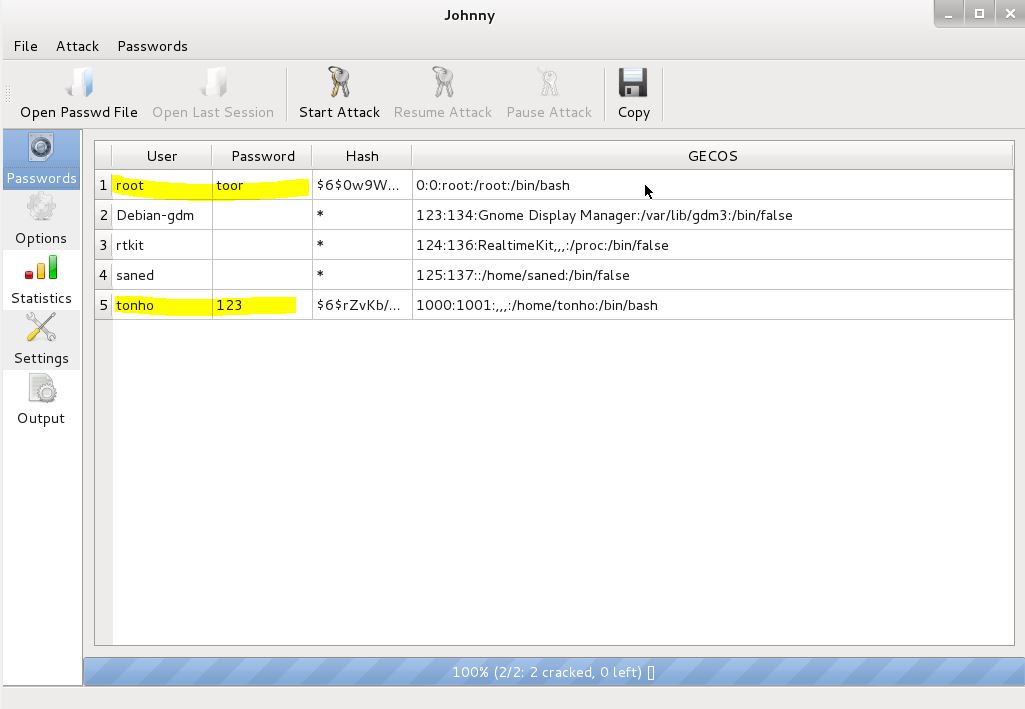Screen dimensions: 1025x709
Task: Maximize the Johnny window
Action: 979,14
